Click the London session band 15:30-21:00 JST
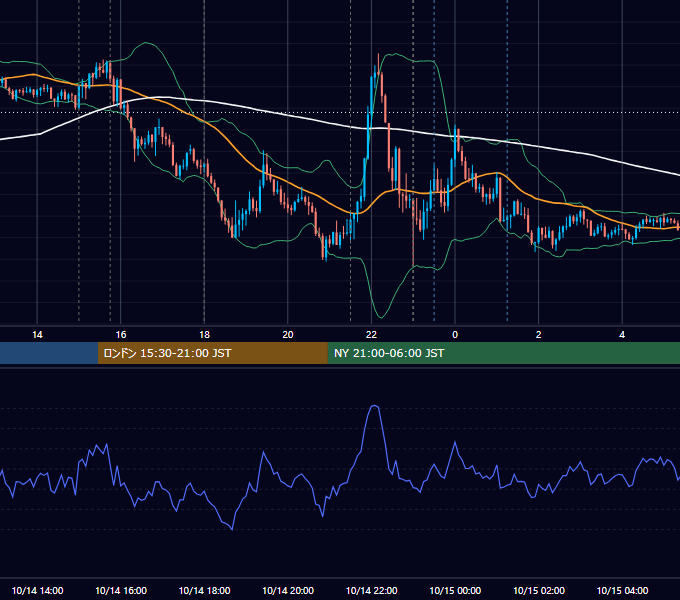Image resolution: width=680 pixels, height=600 pixels. click(212, 353)
